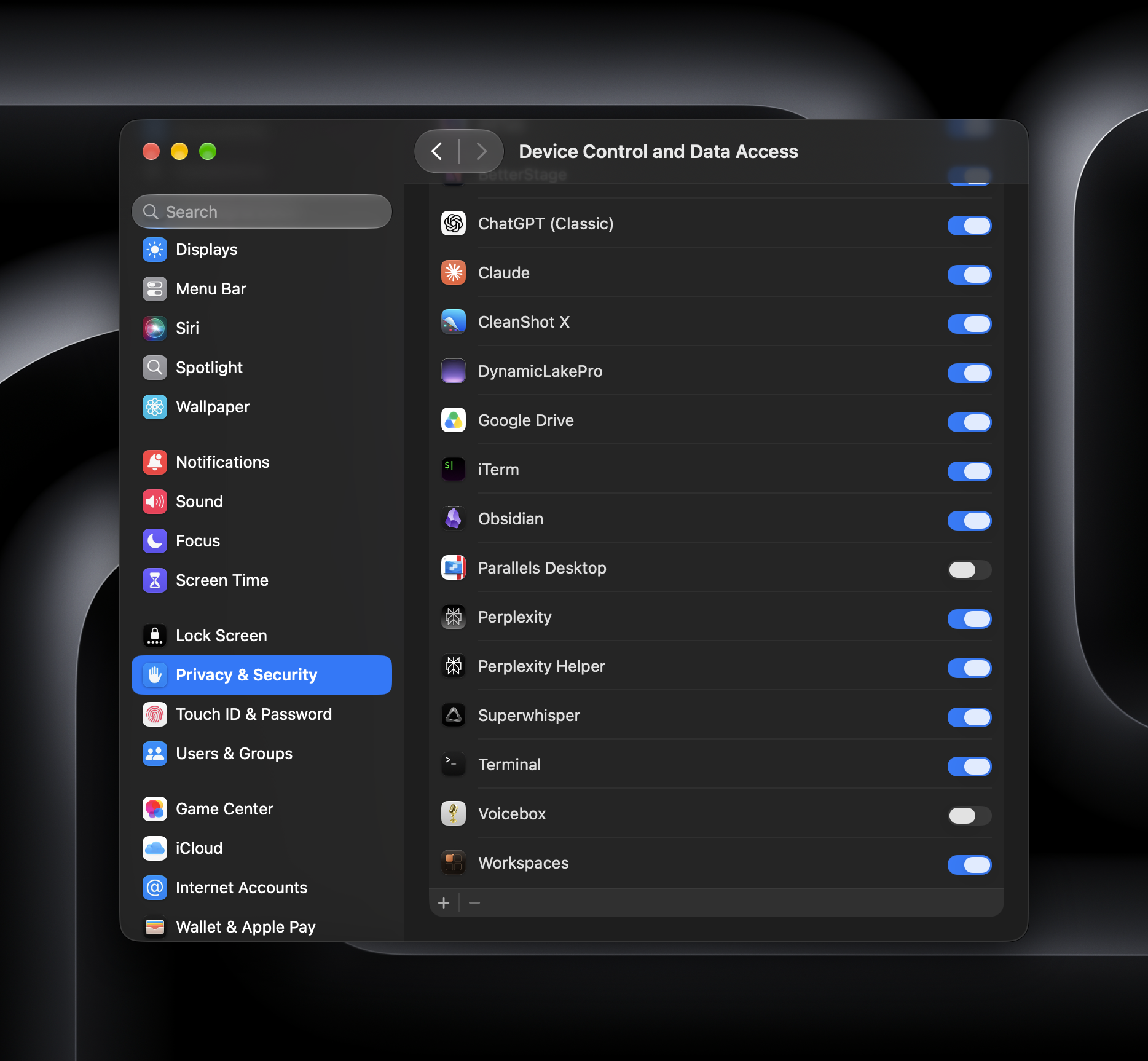Click the Obsidian app icon
Screen dimensions: 1148x1061
(454, 518)
